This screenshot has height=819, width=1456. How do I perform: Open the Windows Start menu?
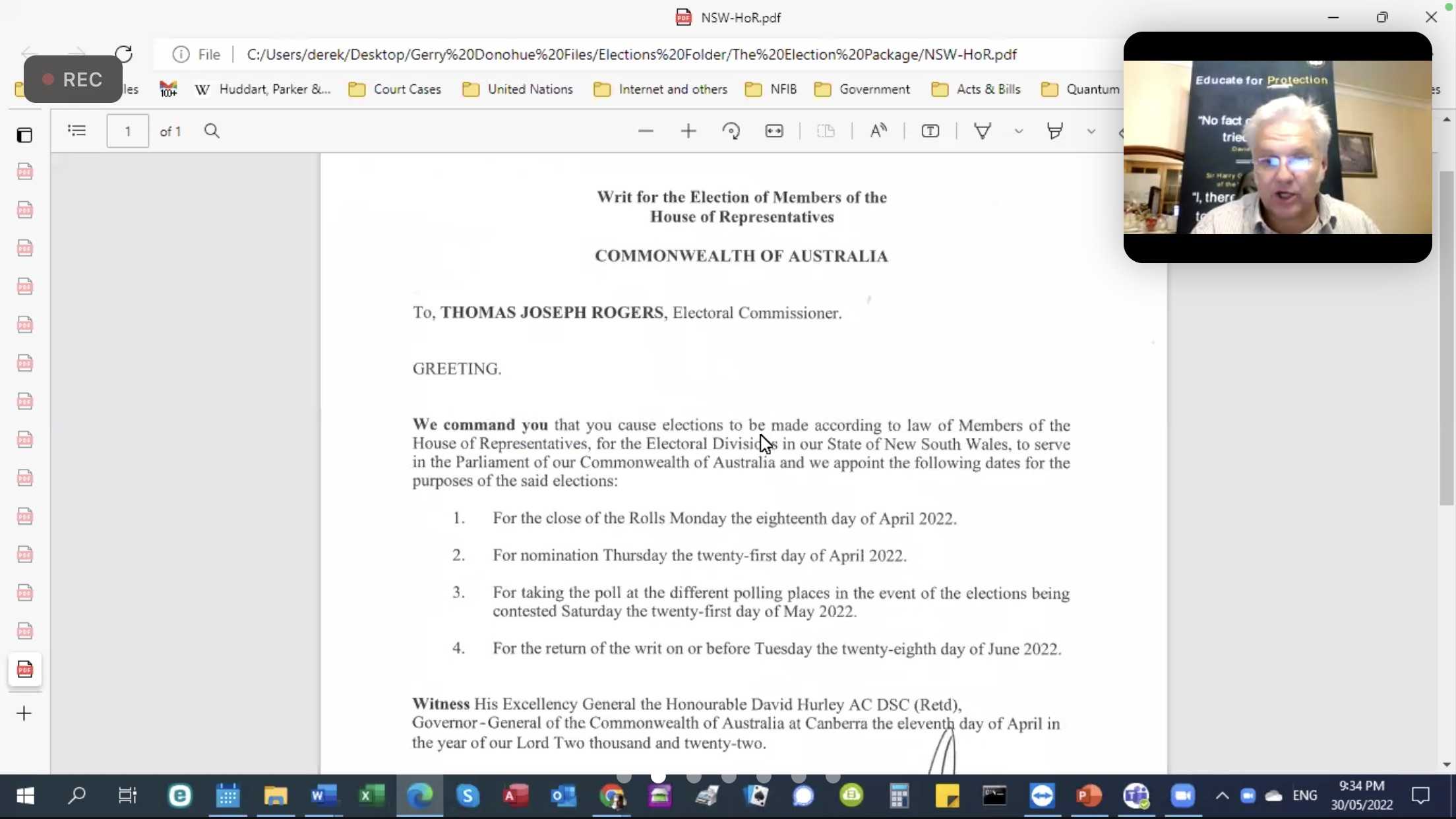(x=25, y=797)
